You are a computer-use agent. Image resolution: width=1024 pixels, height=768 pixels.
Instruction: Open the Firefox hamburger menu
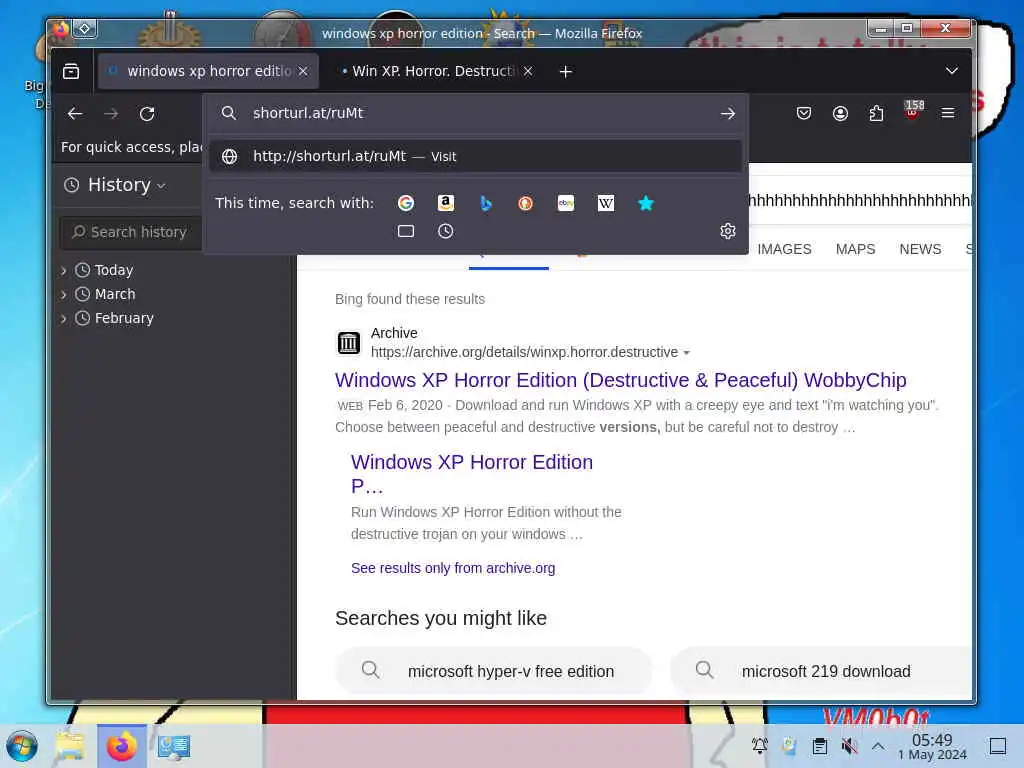tap(948, 114)
